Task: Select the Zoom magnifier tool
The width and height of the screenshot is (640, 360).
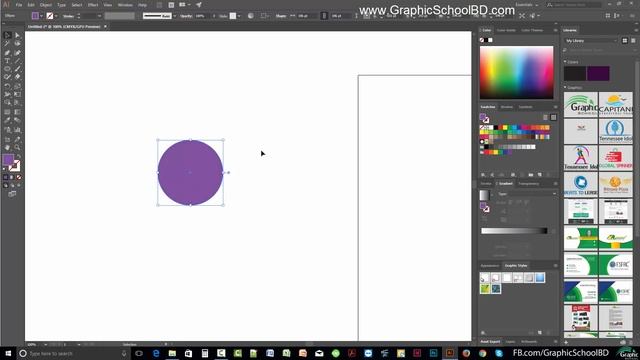Action: coord(17,148)
